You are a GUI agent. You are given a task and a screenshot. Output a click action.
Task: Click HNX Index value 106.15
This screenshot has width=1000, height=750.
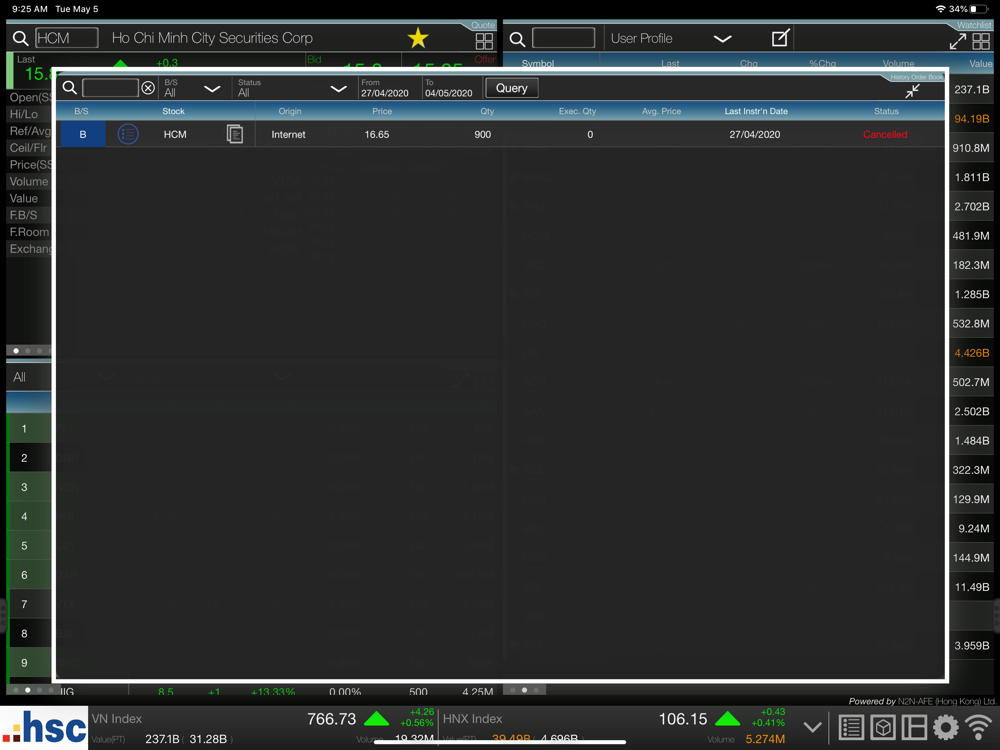point(682,719)
